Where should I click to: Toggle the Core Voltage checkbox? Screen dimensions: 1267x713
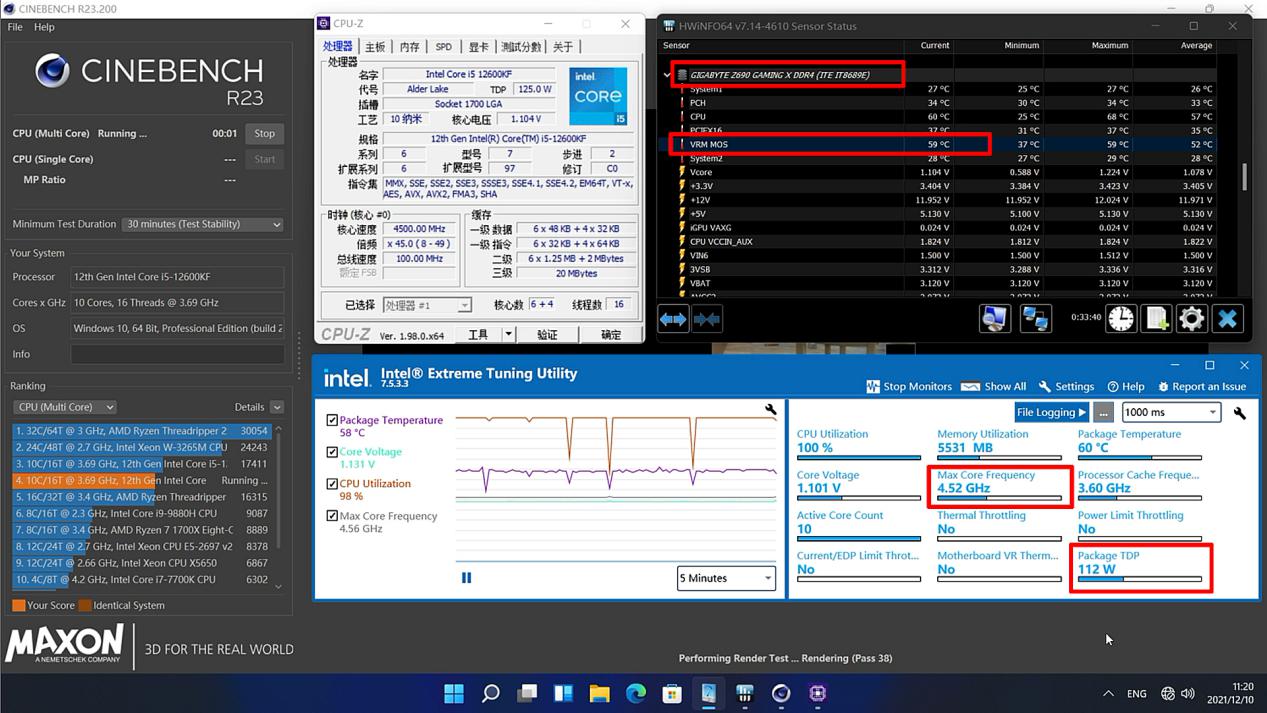(x=332, y=452)
